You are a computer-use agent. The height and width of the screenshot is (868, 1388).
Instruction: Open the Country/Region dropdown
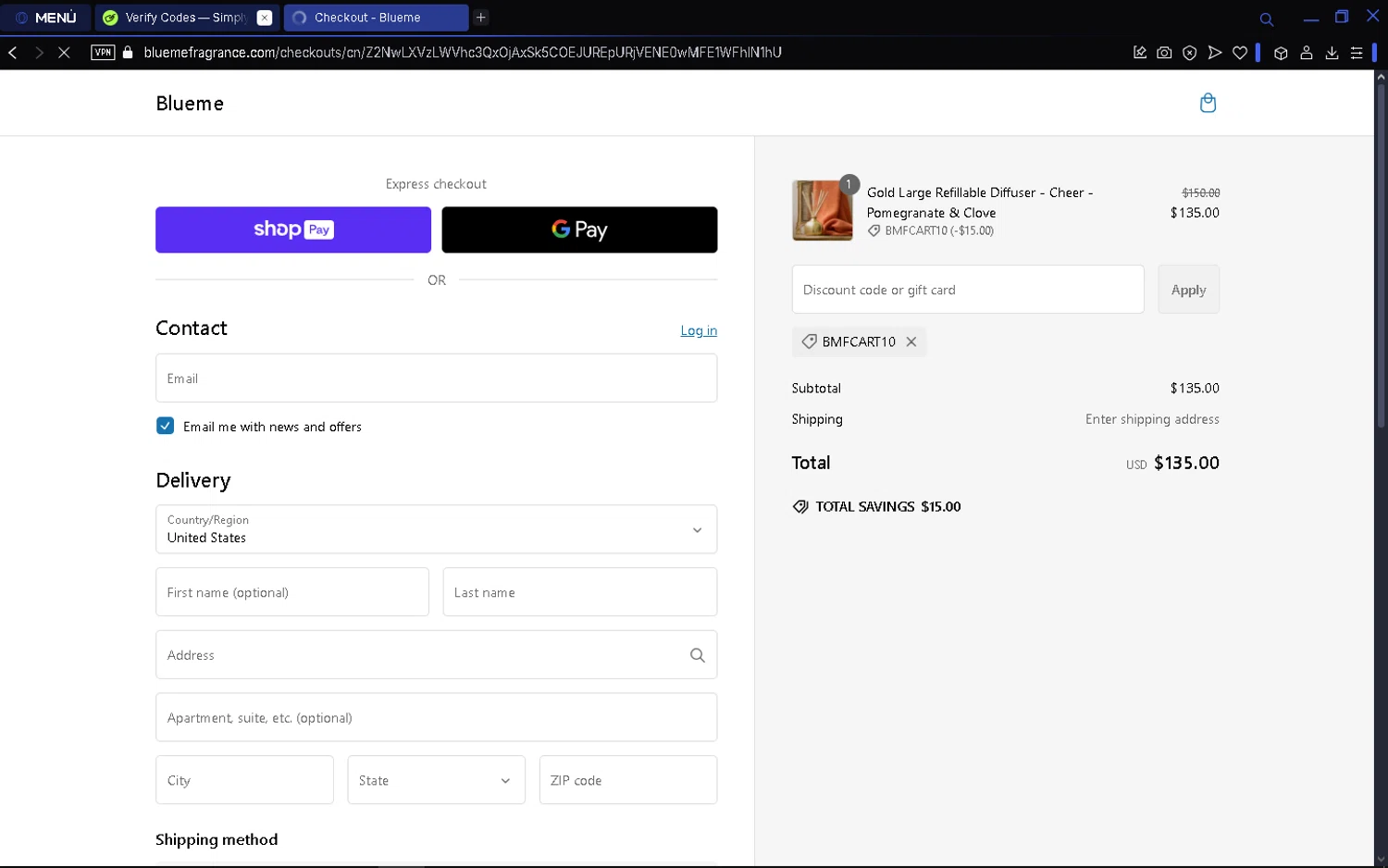[x=436, y=529]
